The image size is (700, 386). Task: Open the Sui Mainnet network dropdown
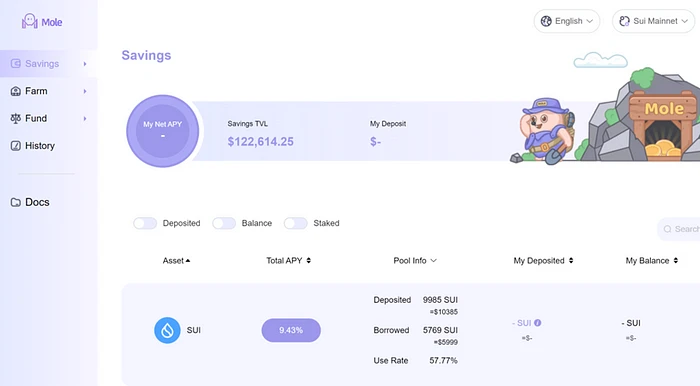(654, 21)
